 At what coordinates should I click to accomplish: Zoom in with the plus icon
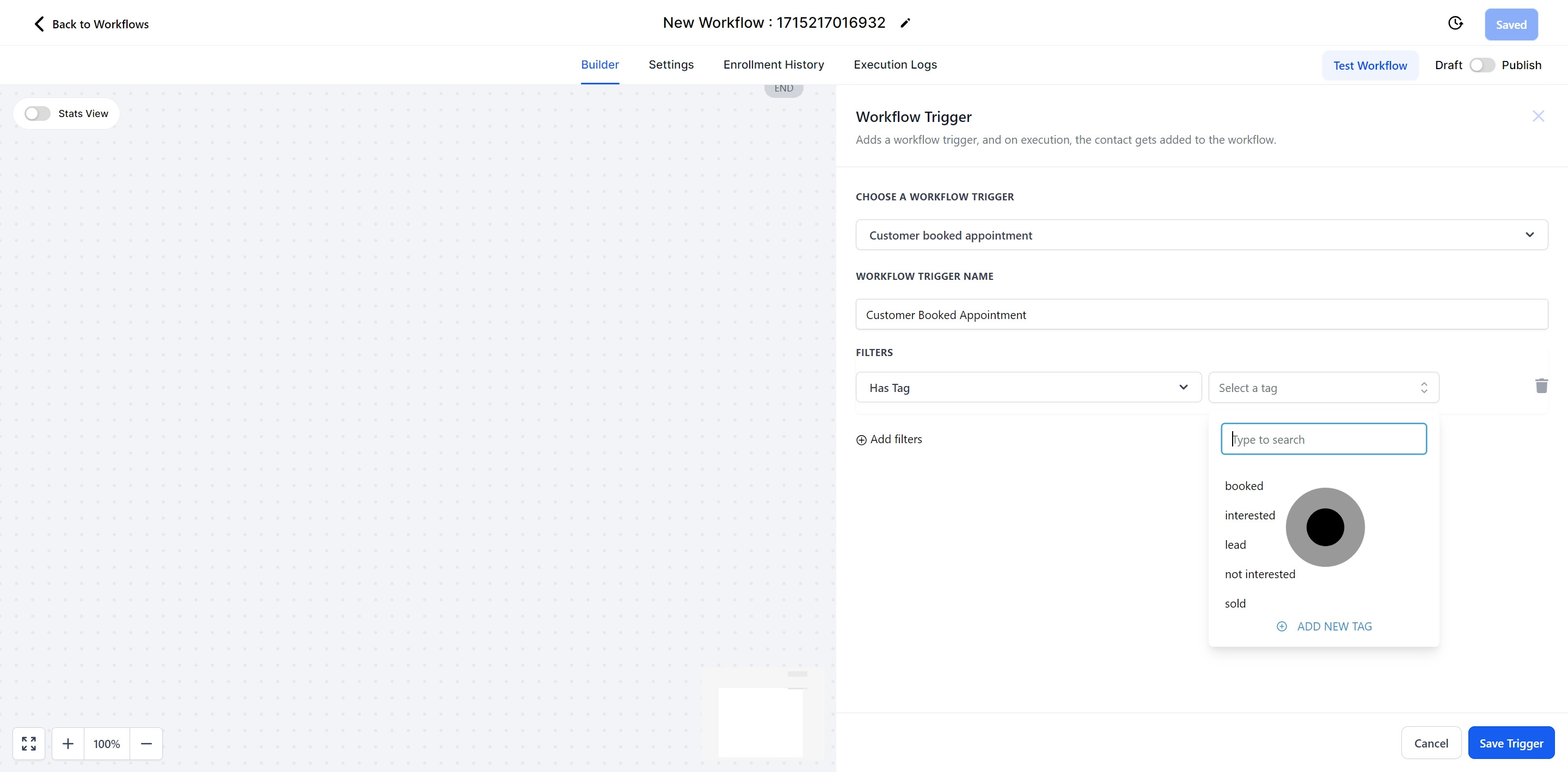click(68, 743)
